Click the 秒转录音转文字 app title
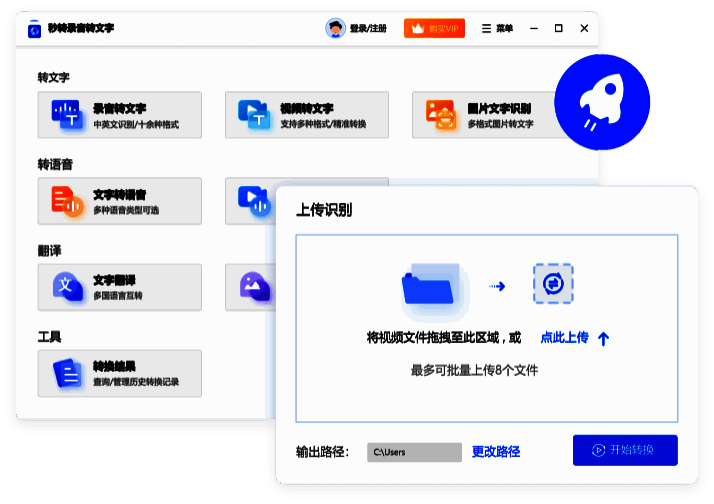Image resolution: width=714 pixels, height=504 pixels. click(81, 28)
